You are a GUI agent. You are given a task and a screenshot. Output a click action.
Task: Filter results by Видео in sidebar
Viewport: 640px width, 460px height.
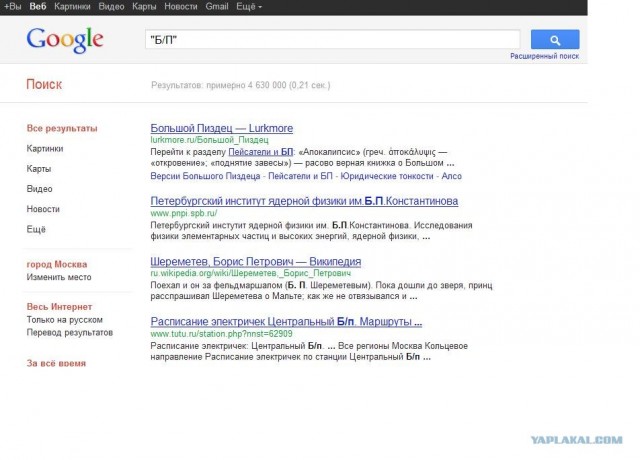(x=40, y=189)
